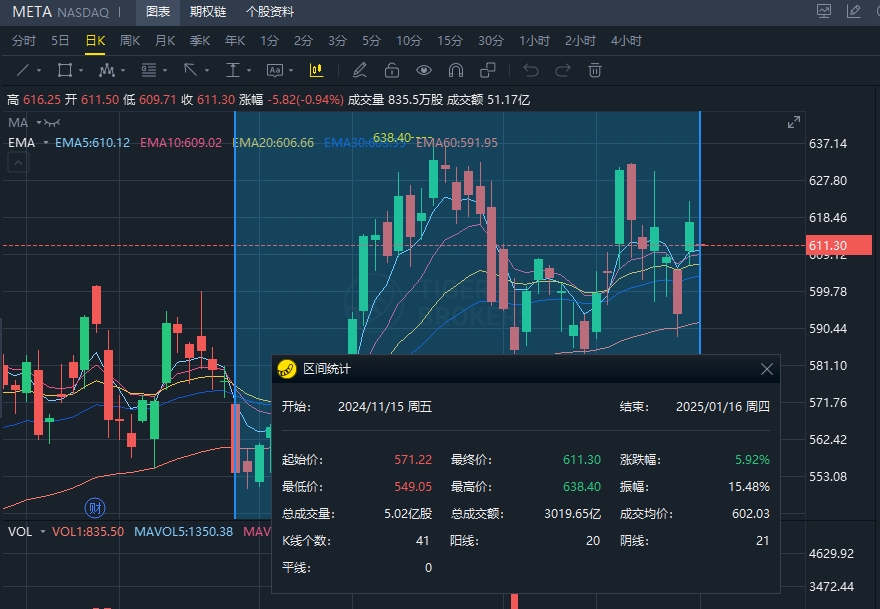Screen dimensions: 880x609
Task: Select the 1小时 timeframe
Action: pyautogui.click(x=534, y=40)
